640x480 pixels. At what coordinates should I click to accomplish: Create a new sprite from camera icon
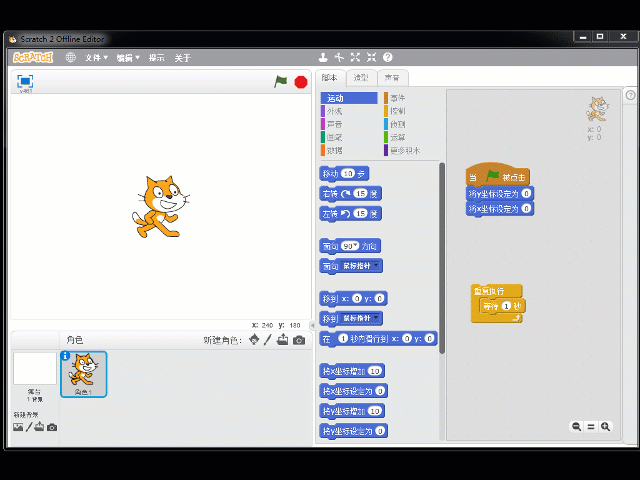tap(299, 340)
